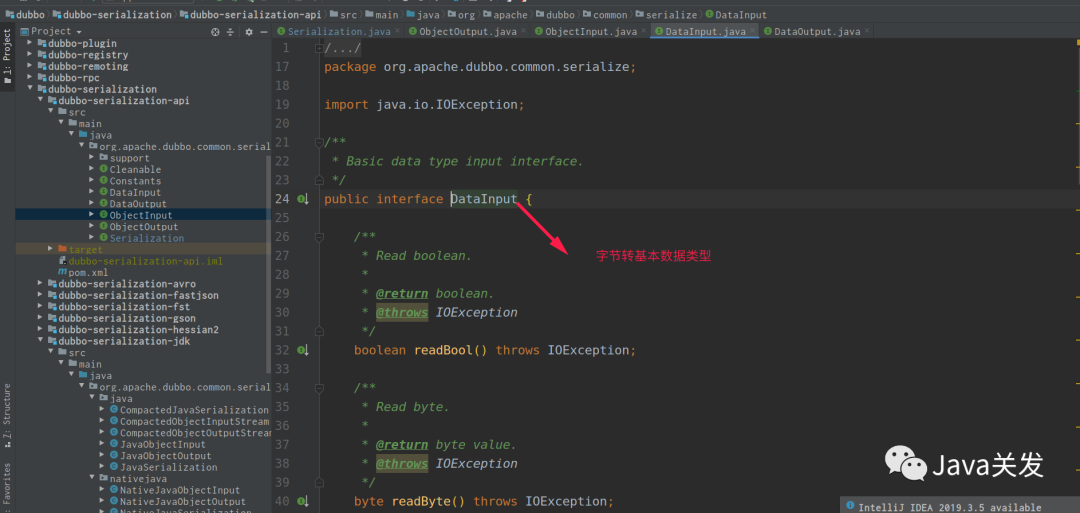Open the Z: Structure tool window button

[x=7, y=415]
